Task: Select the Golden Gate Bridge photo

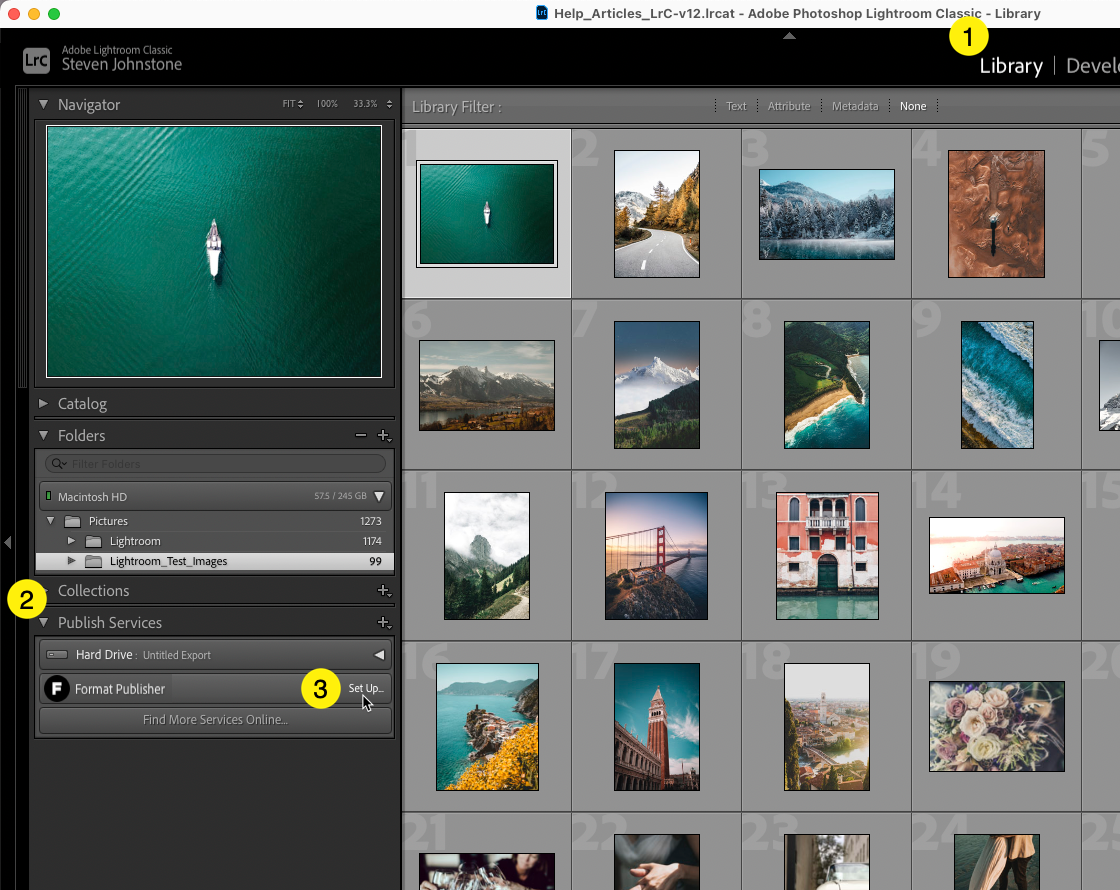Action: pyautogui.click(x=656, y=556)
